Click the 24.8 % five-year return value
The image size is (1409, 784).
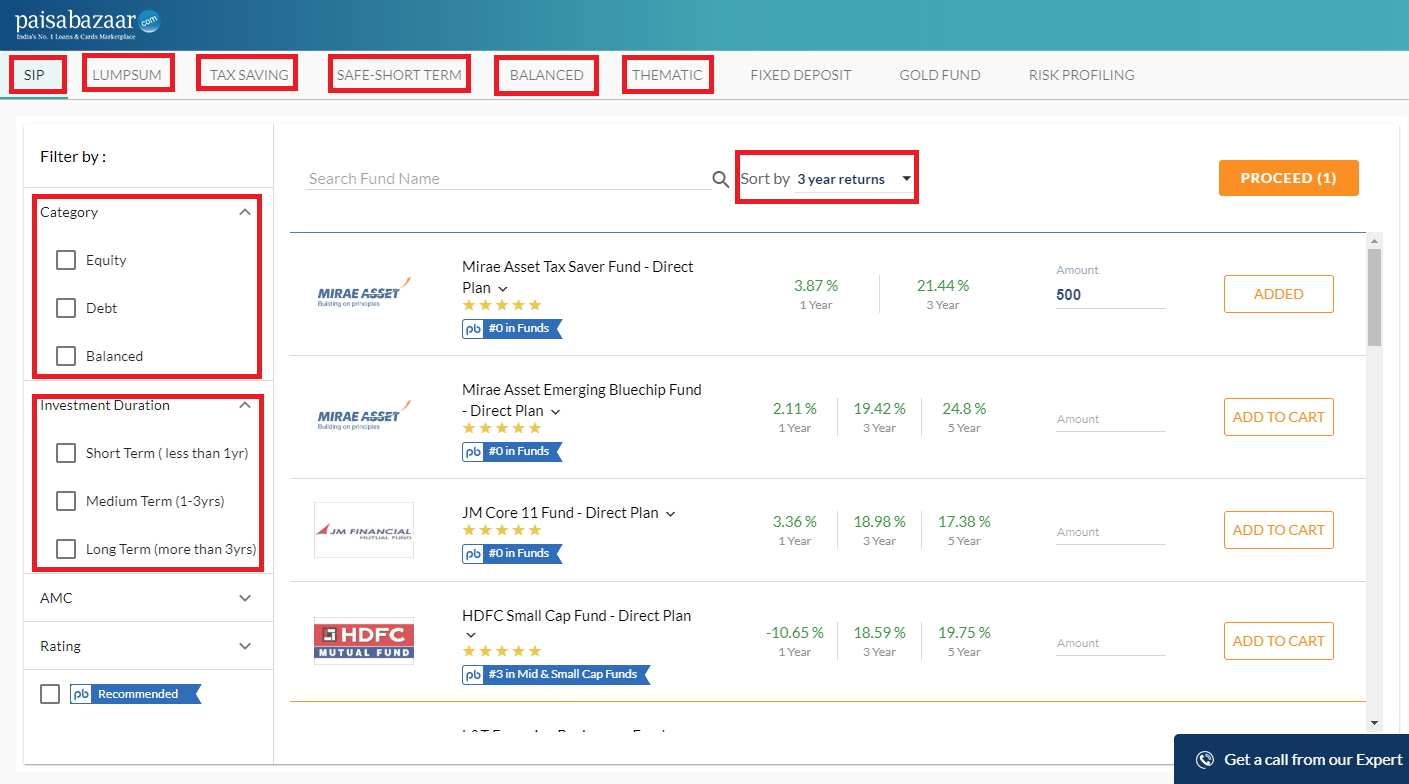coord(964,408)
